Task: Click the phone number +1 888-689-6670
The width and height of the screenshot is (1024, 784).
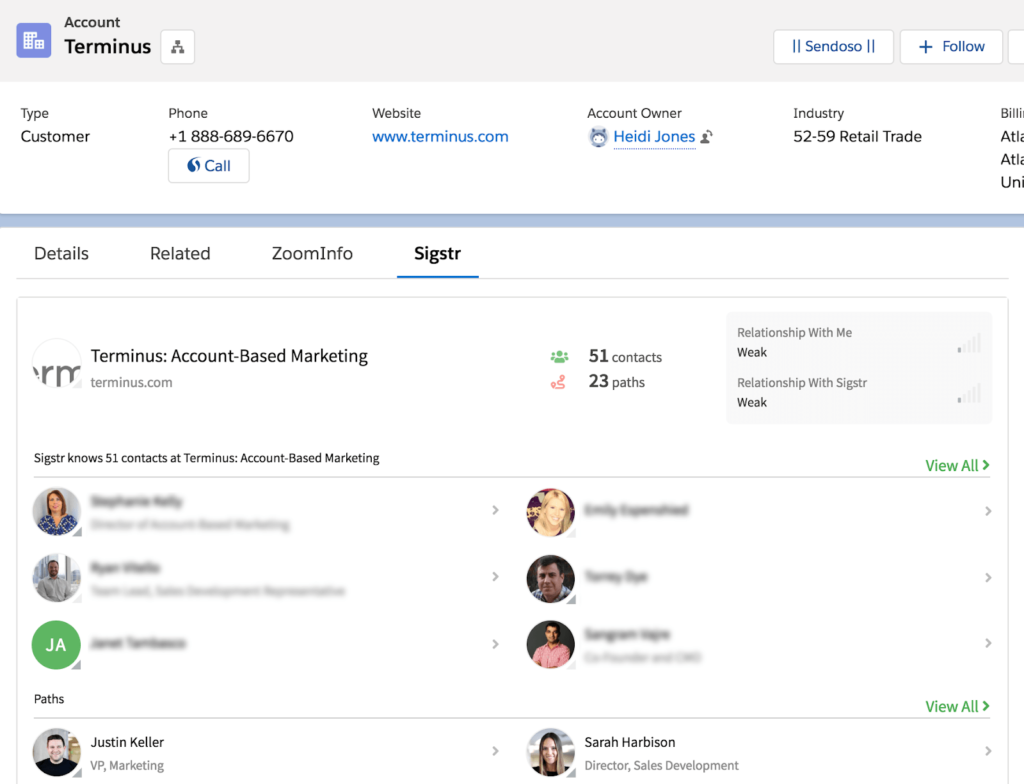Action: tap(231, 137)
